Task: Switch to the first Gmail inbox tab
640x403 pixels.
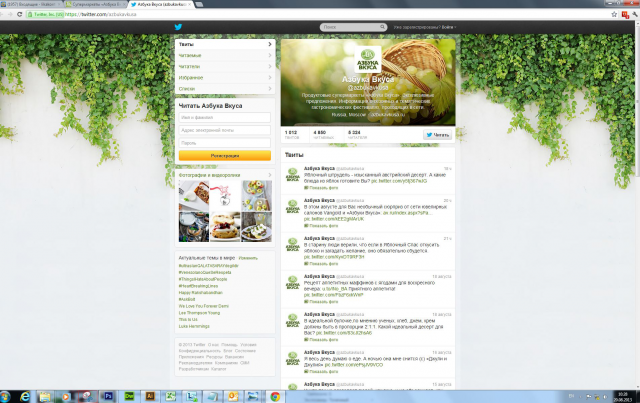Action: click(x=31, y=4)
